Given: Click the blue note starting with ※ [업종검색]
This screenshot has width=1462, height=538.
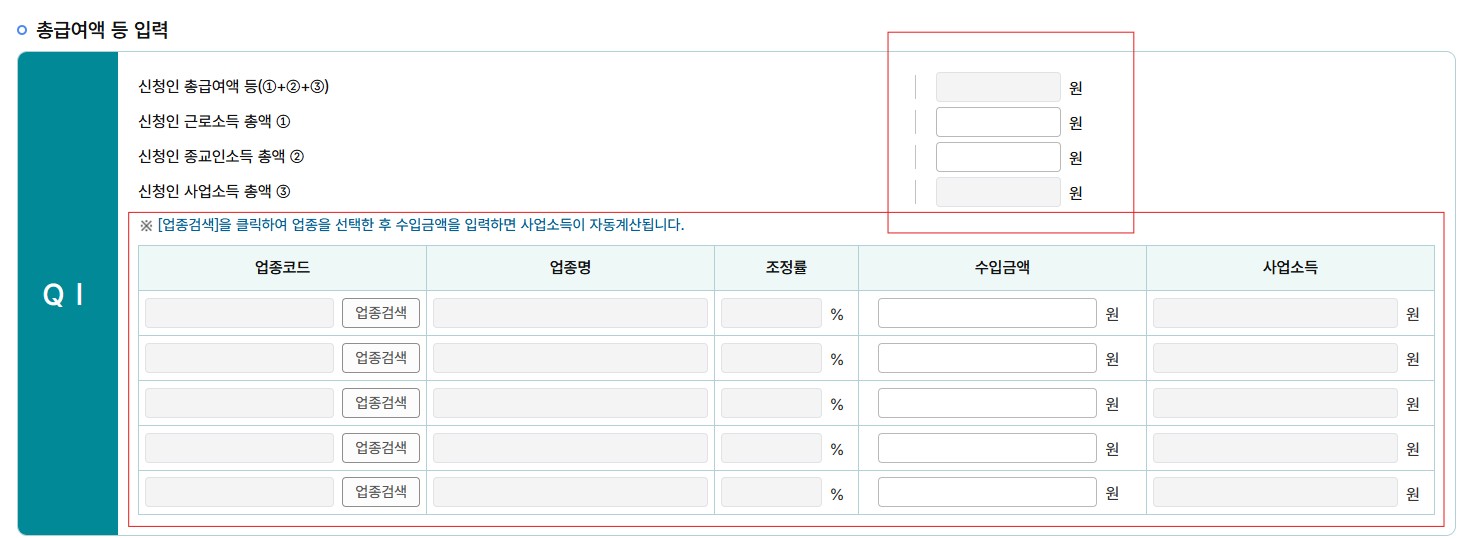Looking at the screenshot, I should click(x=412, y=225).
